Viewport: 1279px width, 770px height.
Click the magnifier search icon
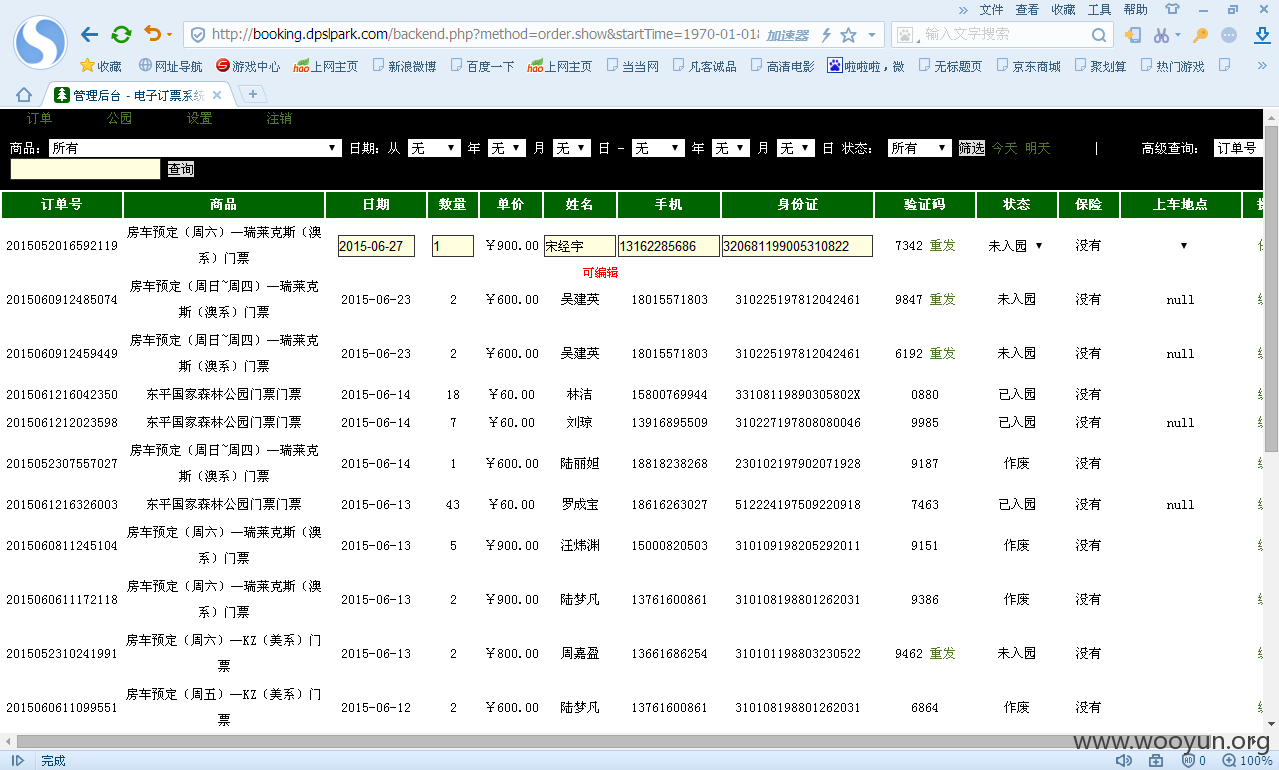coord(1099,35)
